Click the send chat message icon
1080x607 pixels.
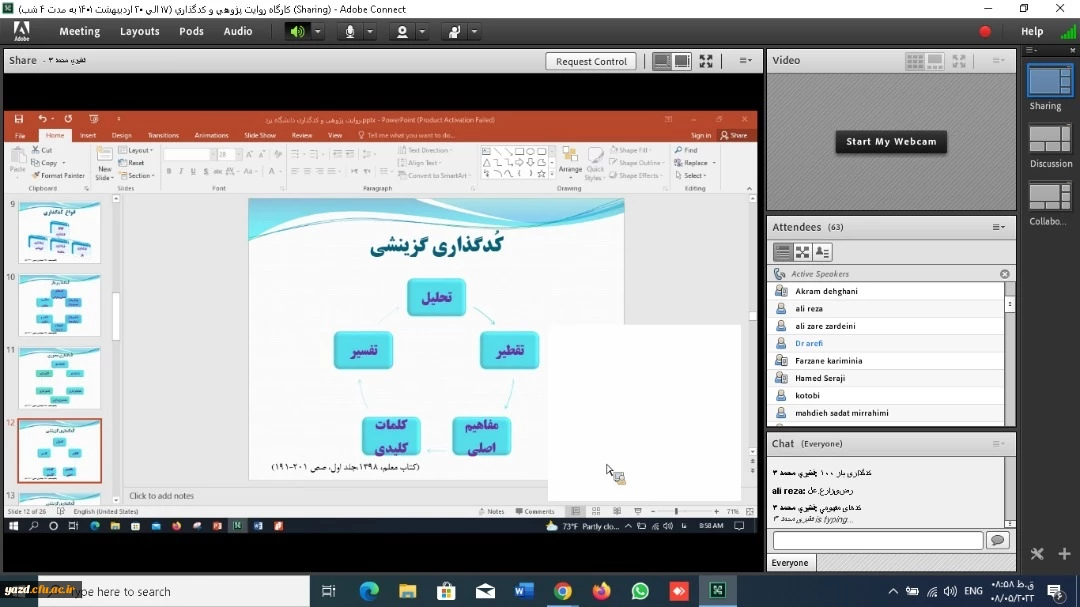(997, 540)
